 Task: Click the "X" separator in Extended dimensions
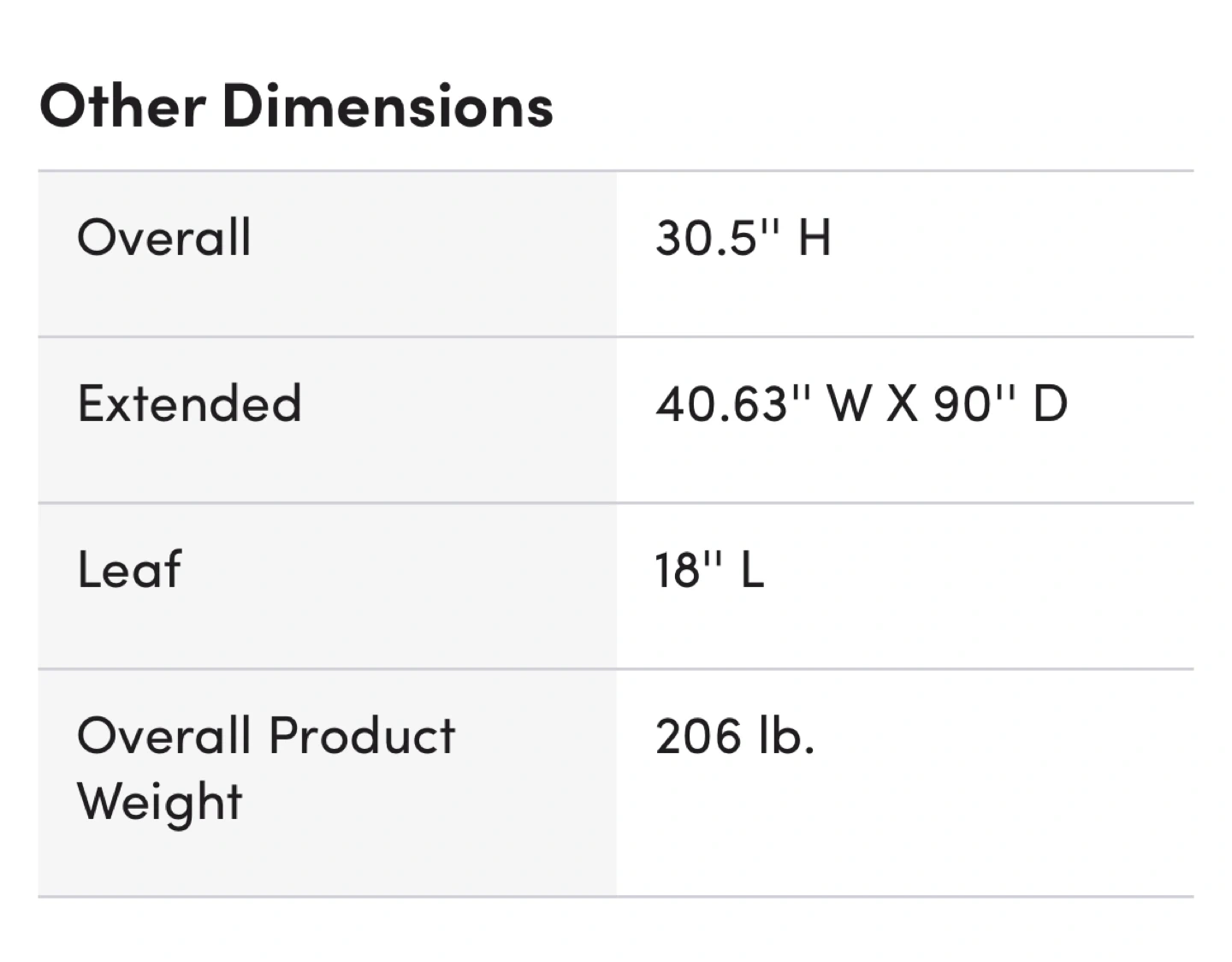(x=902, y=403)
